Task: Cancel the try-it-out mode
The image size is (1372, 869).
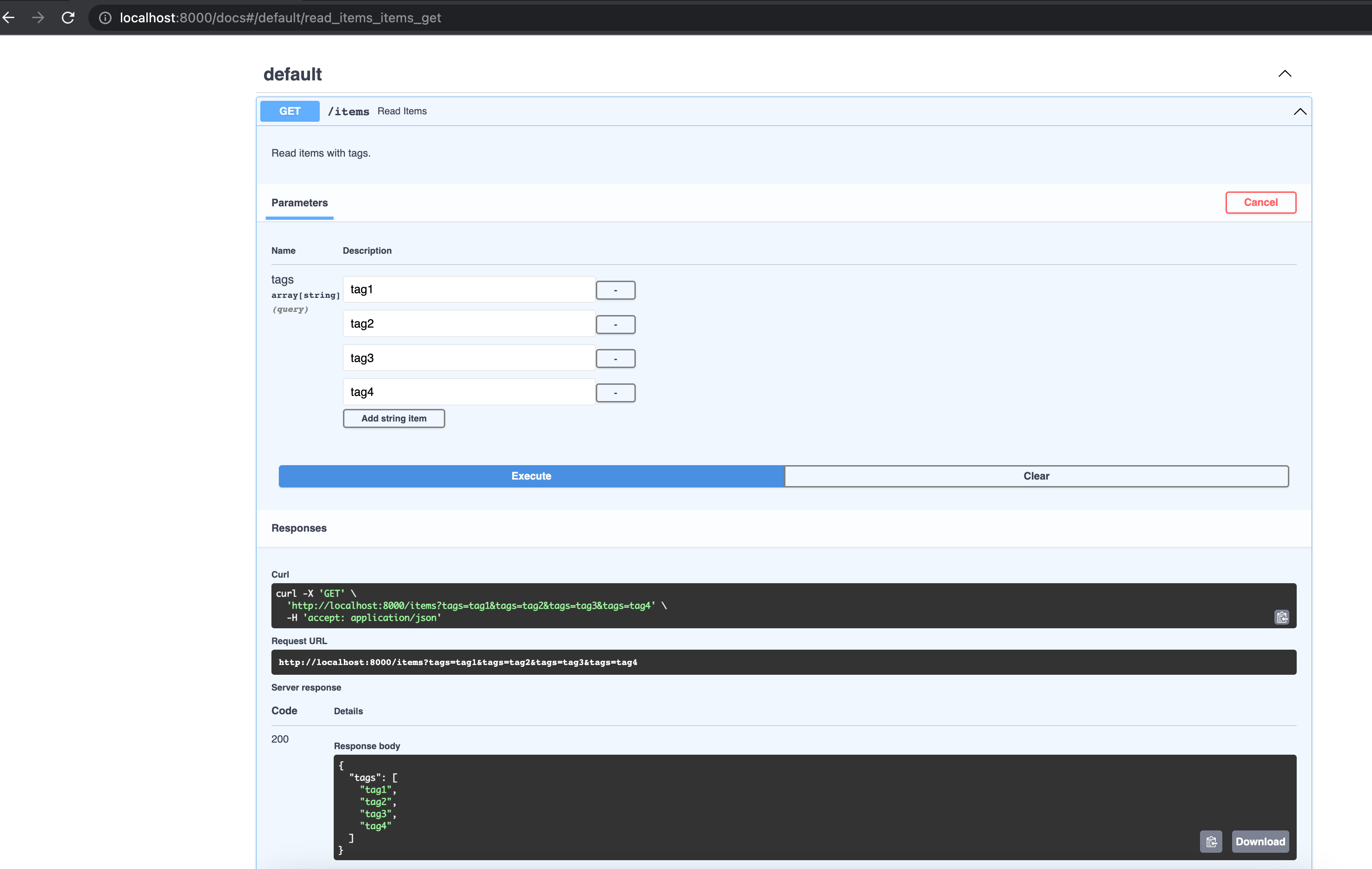Action: pyautogui.click(x=1260, y=202)
